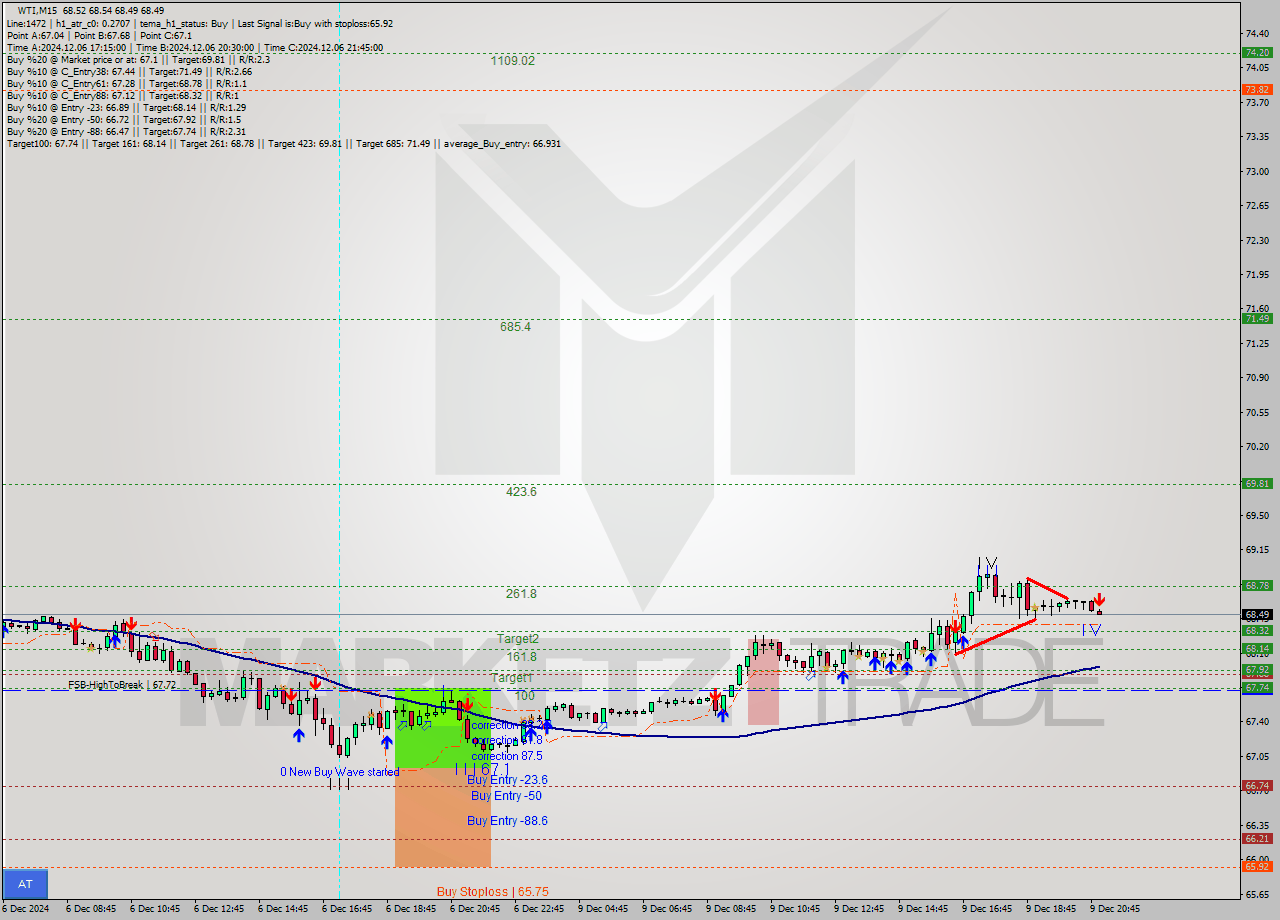This screenshot has height=920, width=1280.
Task: Select the Buy Entry -88.6 label
Action: click(x=508, y=821)
